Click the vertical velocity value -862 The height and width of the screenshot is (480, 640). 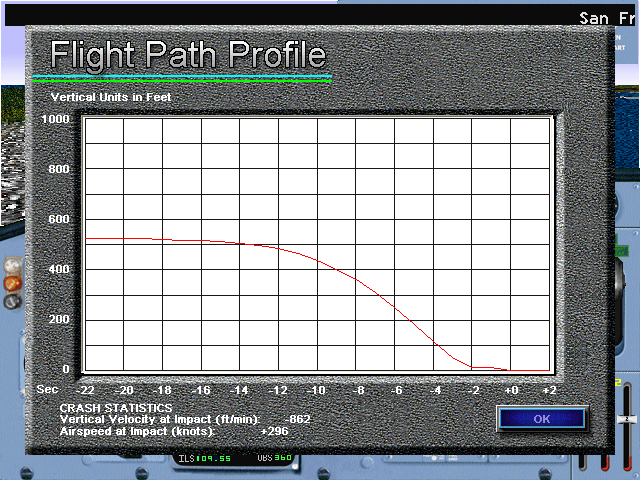coord(297,419)
